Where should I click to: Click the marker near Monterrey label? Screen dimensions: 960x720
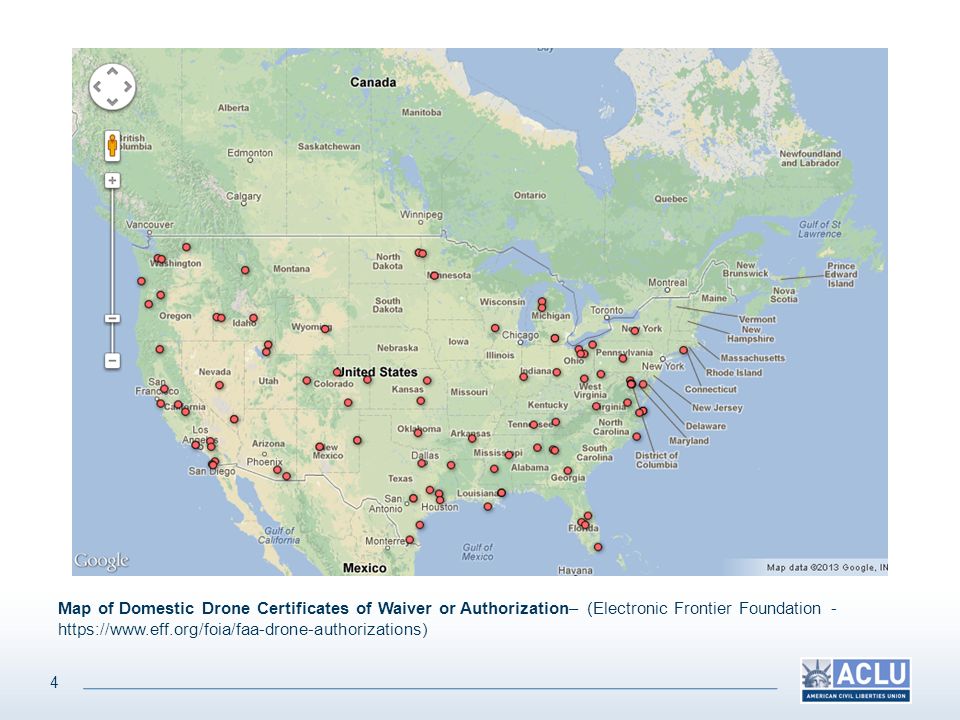[410, 540]
